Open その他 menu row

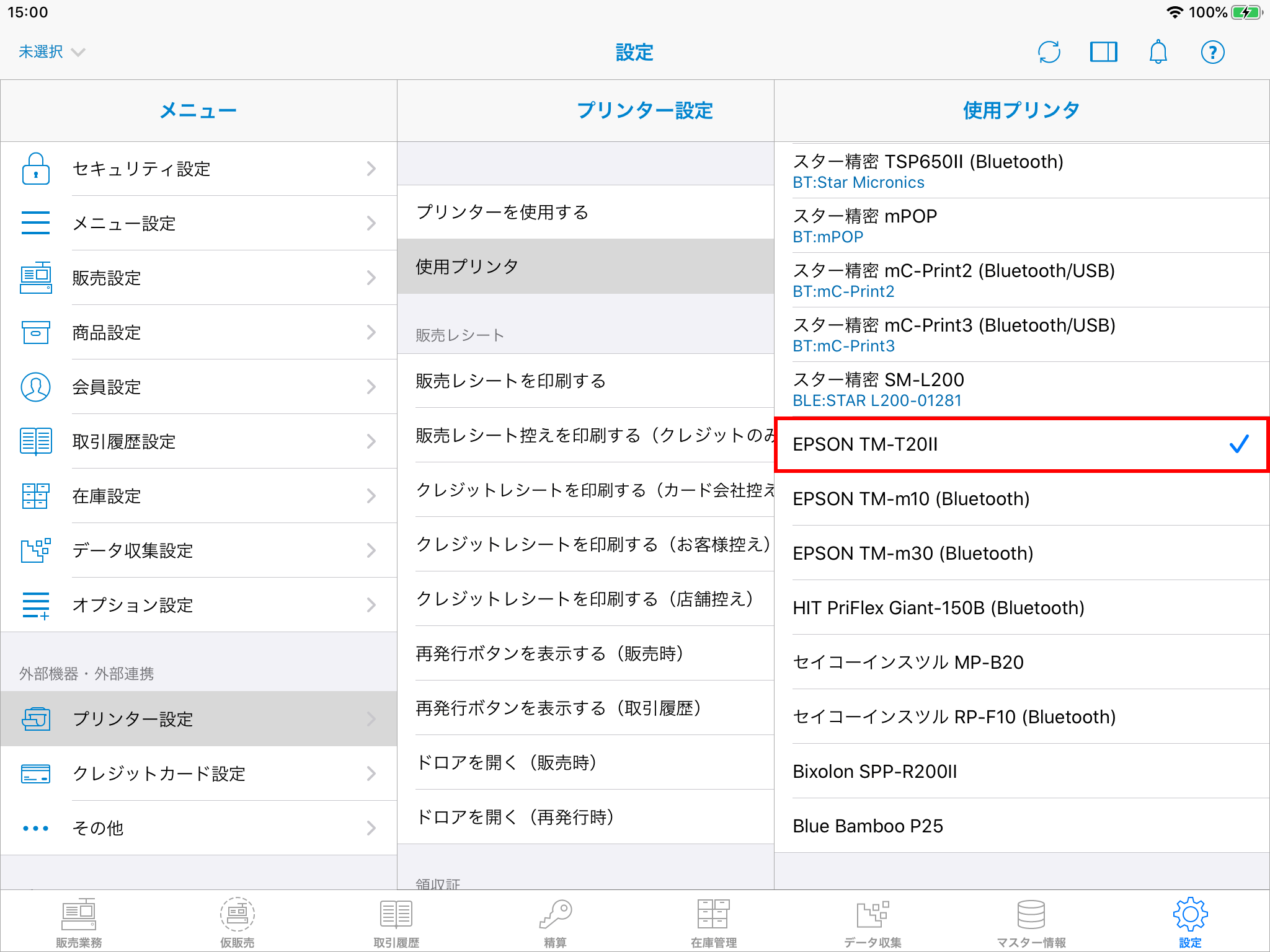click(198, 828)
